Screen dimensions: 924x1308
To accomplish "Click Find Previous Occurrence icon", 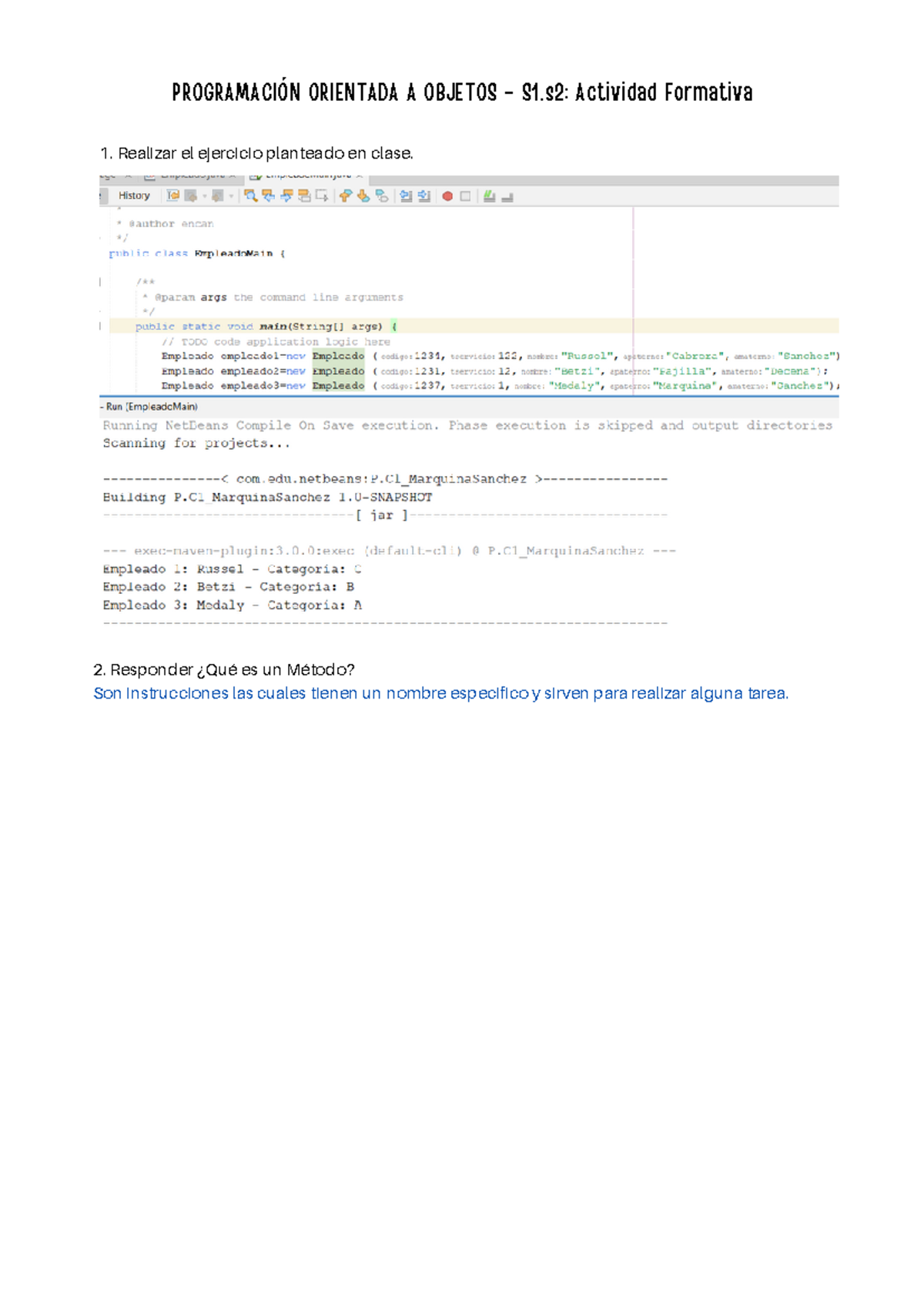I will [x=269, y=196].
